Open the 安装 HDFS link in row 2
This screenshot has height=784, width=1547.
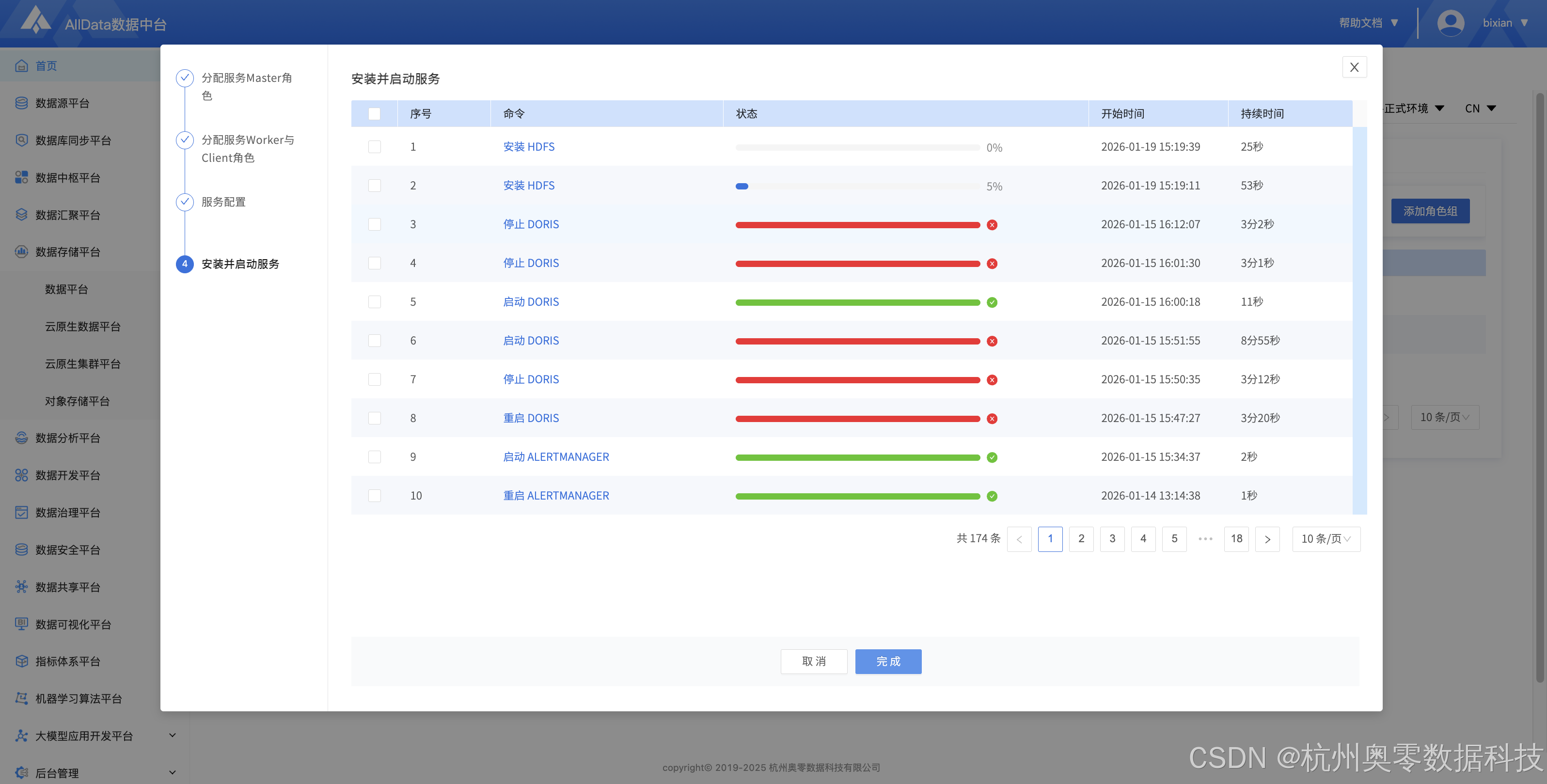(528, 186)
